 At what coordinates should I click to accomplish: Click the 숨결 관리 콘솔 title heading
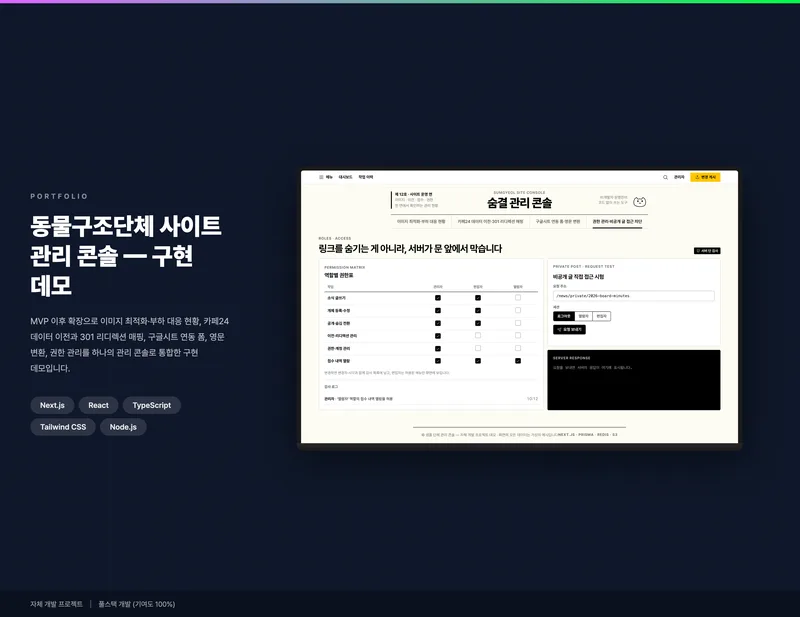[x=519, y=203]
